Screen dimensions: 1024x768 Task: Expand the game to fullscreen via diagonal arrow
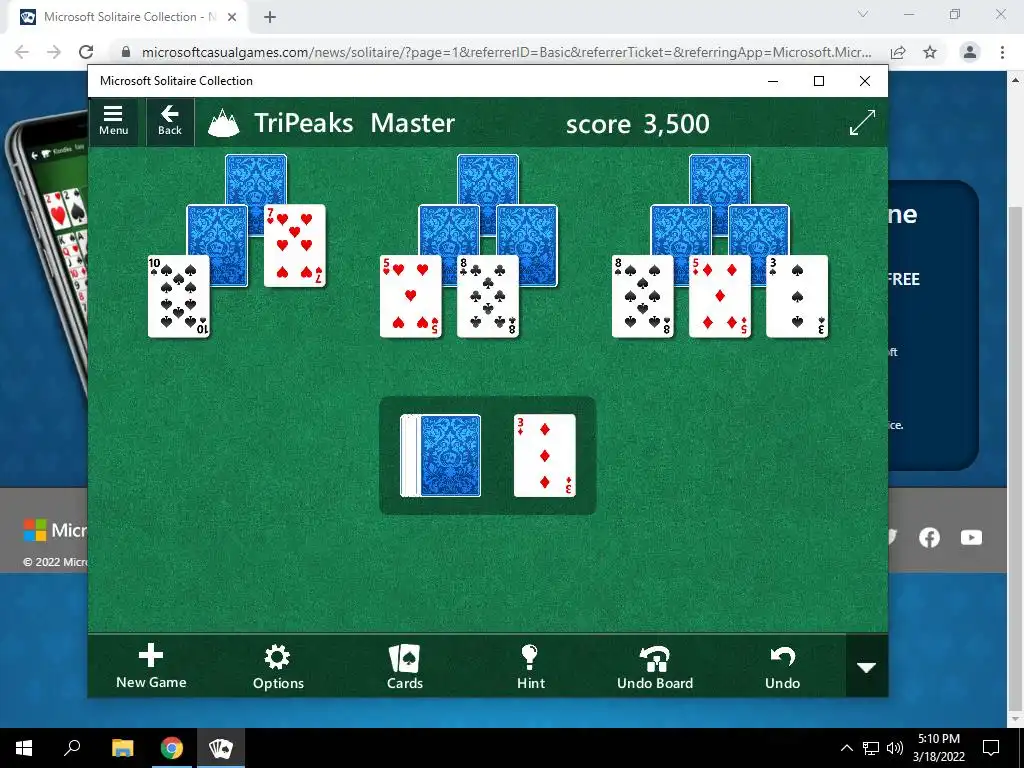[x=862, y=122]
